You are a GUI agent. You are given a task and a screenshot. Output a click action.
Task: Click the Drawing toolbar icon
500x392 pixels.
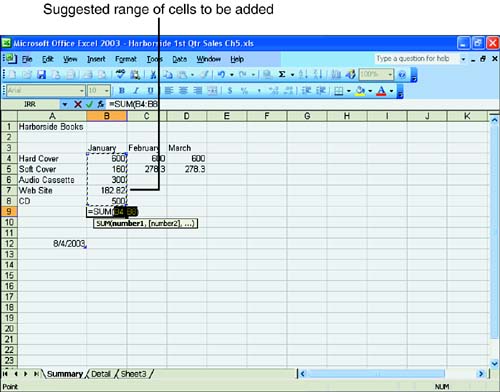point(350,74)
